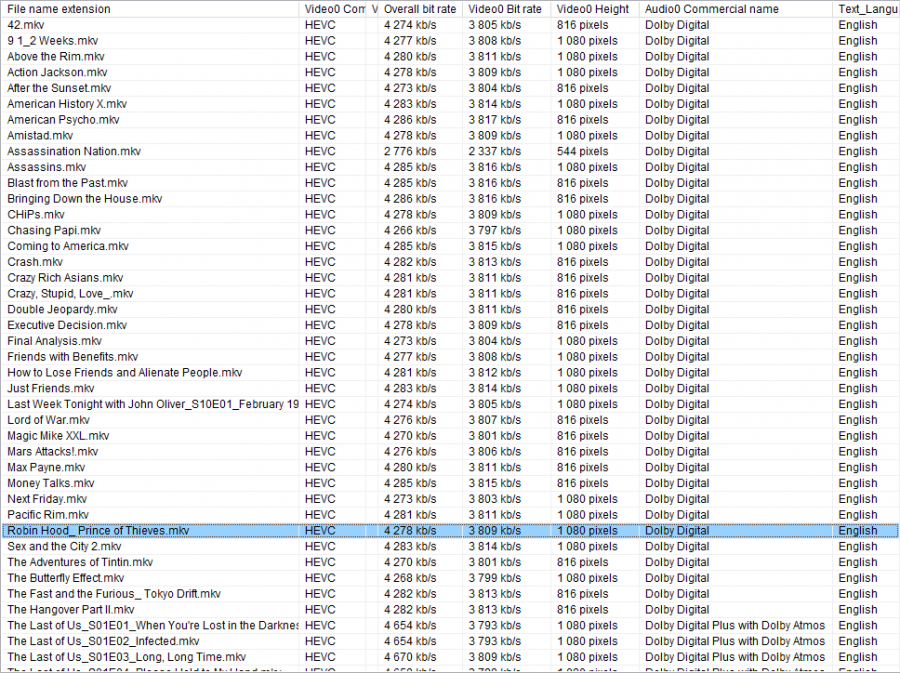Click highlighted Robin Hood_ Prince of Thieves.mkv
This screenshot has width=900, height=673.
(98, 531)
